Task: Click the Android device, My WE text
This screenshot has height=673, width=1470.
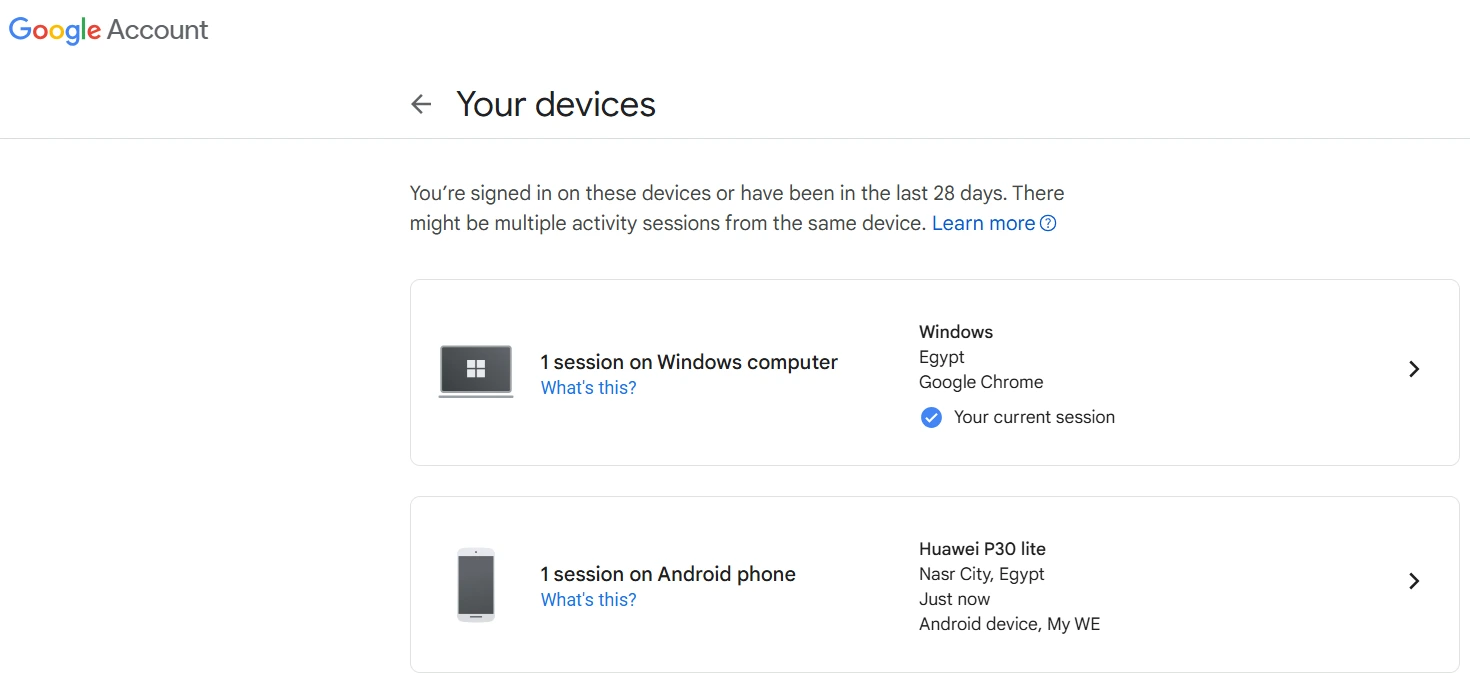Action: pyautogui.click(x=1009, y=624)
